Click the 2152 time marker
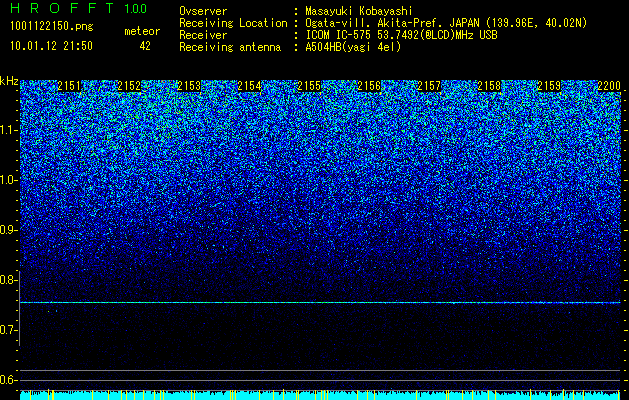This screenshot has height=400, width=629. click(129, 86)
